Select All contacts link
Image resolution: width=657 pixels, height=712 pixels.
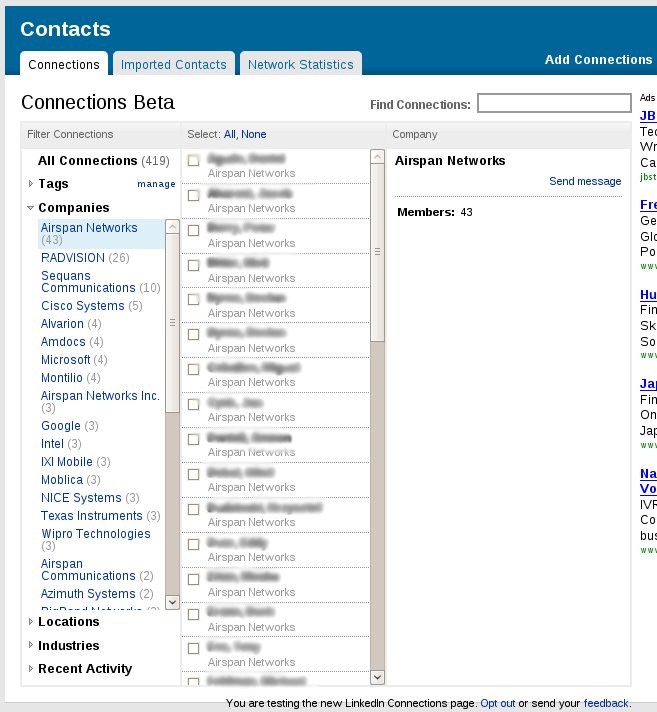(x=229, y=134)
